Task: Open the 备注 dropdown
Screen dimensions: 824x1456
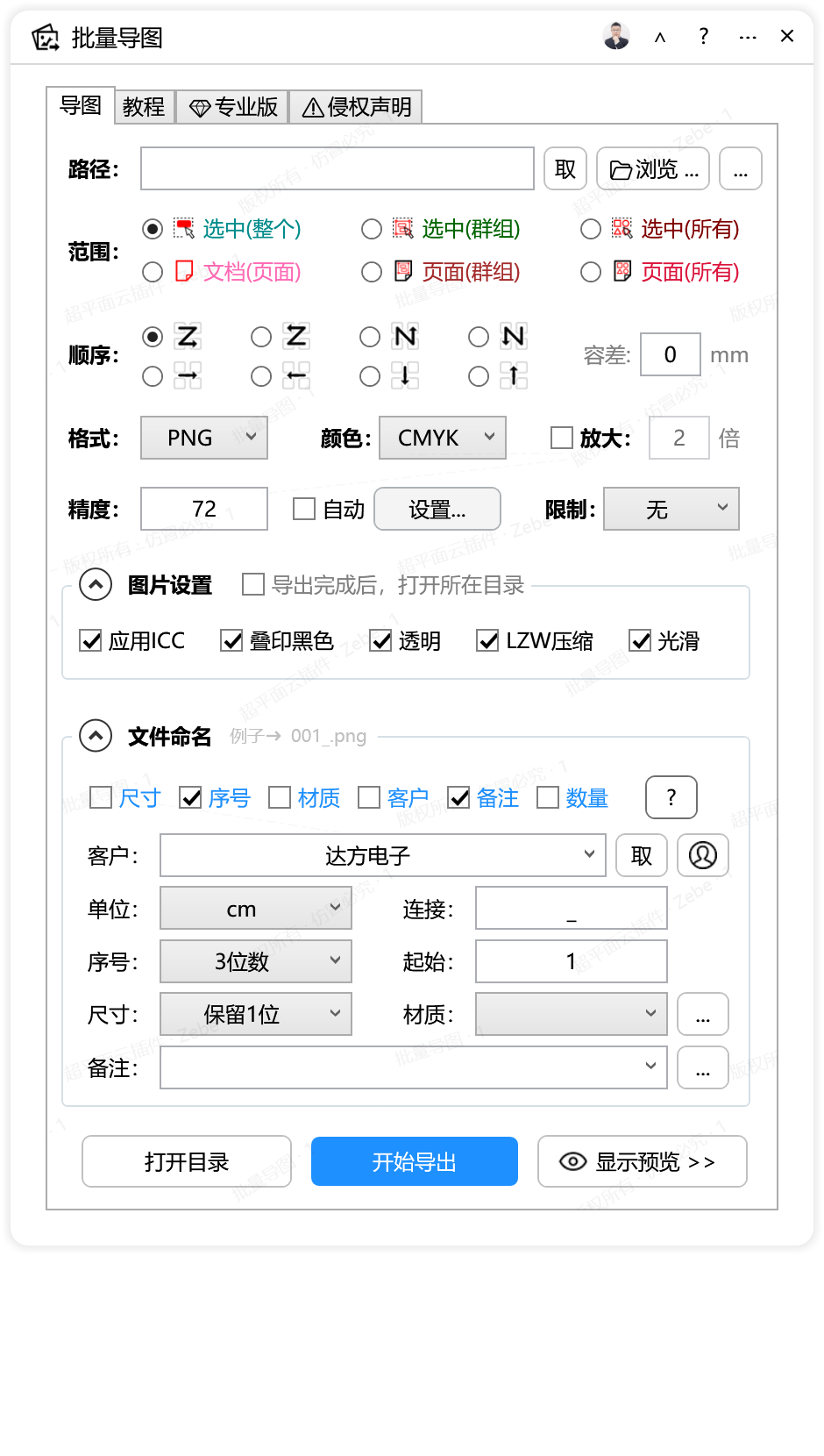Action: (x=414, y=1067)
